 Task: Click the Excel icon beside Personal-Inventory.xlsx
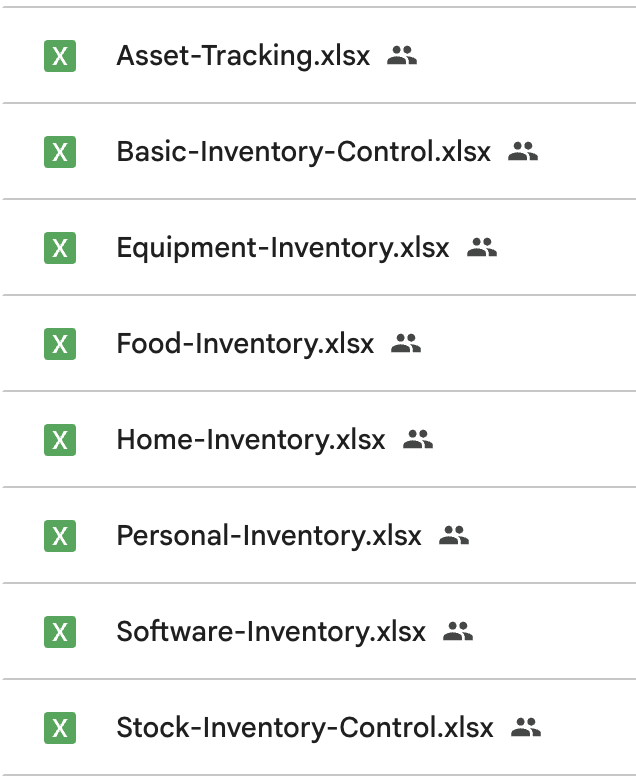coord(60,536)
